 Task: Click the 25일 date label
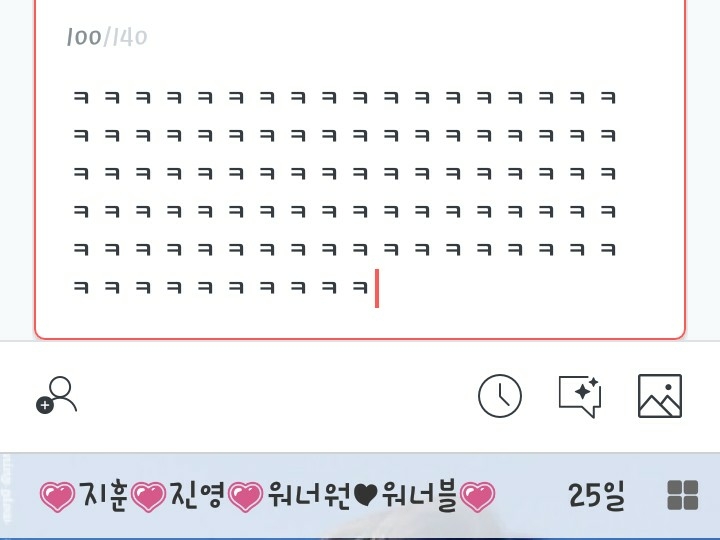pyautogui.click(x=596, y=495)
